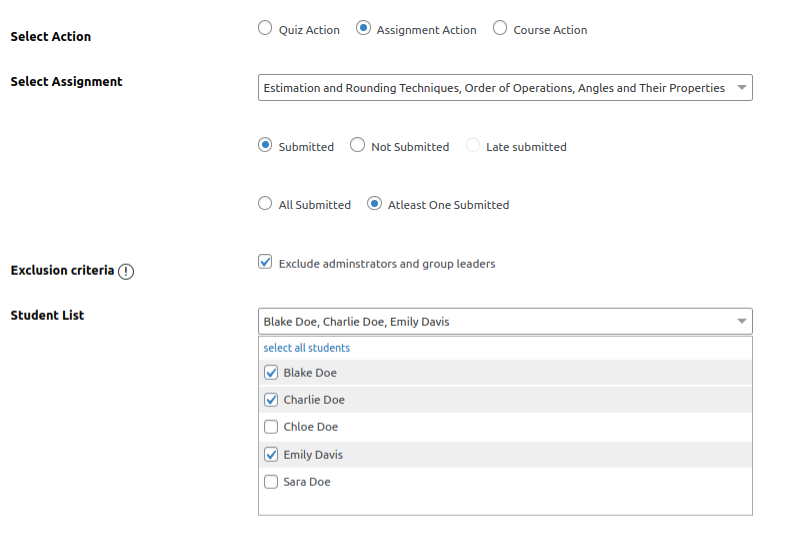Screen dimensions: 786x555
Task: Collapse the Student List dropdown arrow
Action: pos(741,321)
